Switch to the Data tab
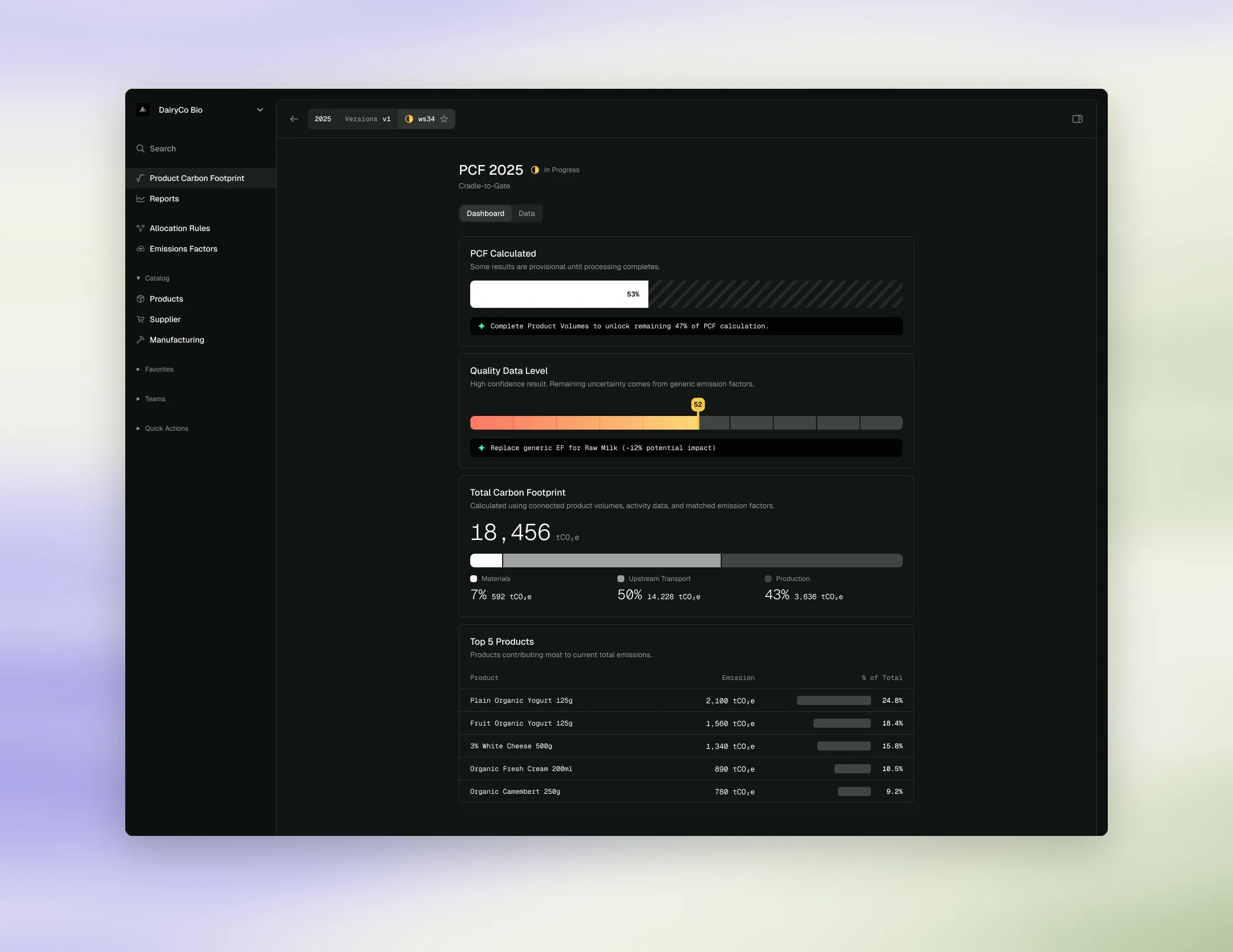1233x952 pixels. point(527,213)
